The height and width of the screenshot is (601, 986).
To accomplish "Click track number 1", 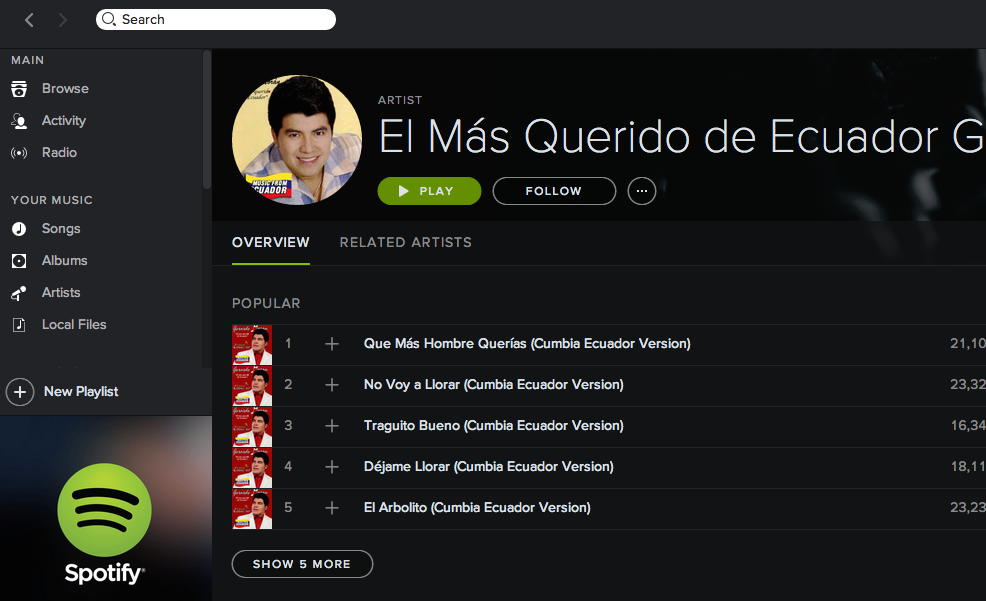I will [288, 344].
